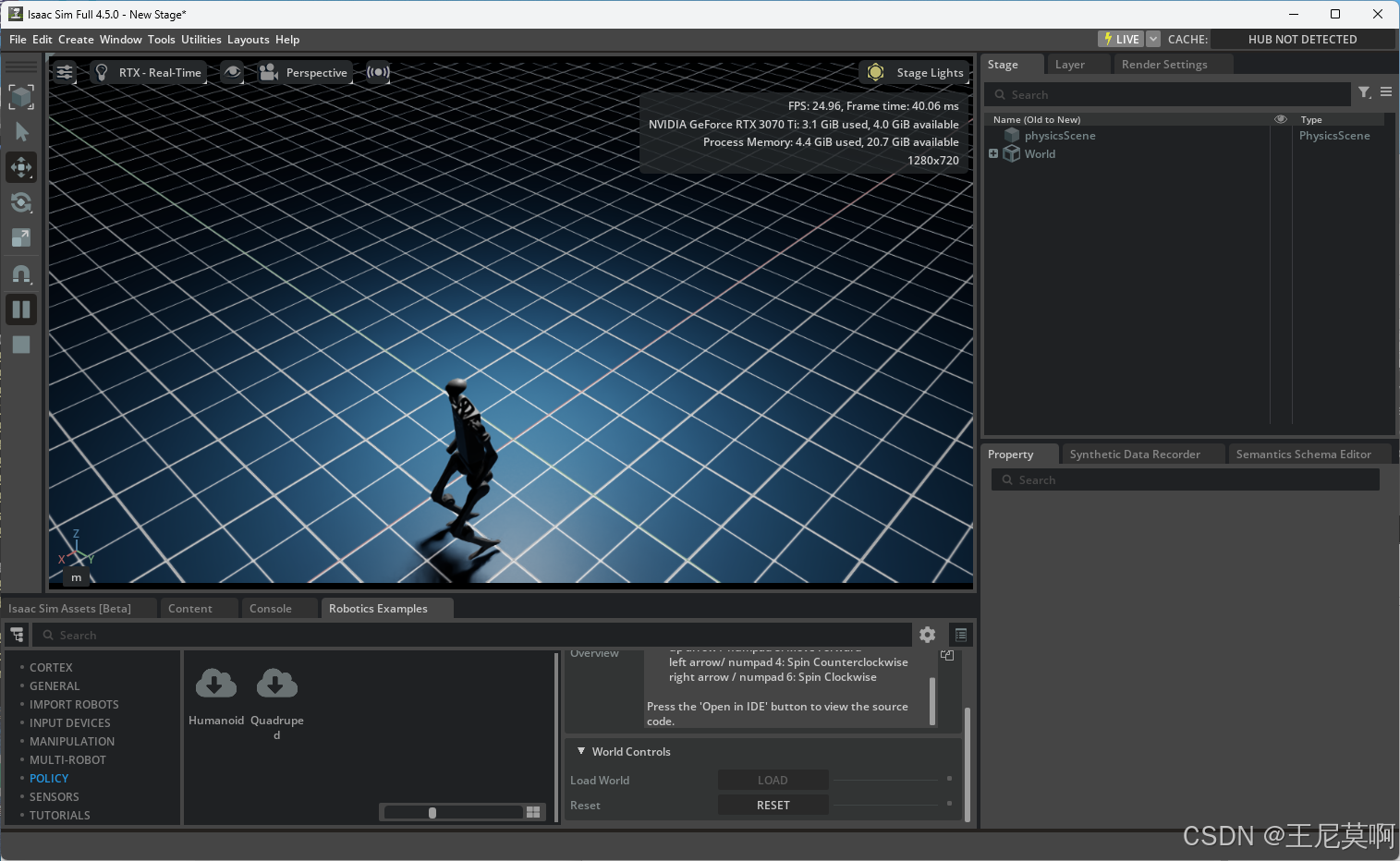Viewport: 1400px width, 861px height.
Task: Select the Rotate tool
Action: point(21,202)
